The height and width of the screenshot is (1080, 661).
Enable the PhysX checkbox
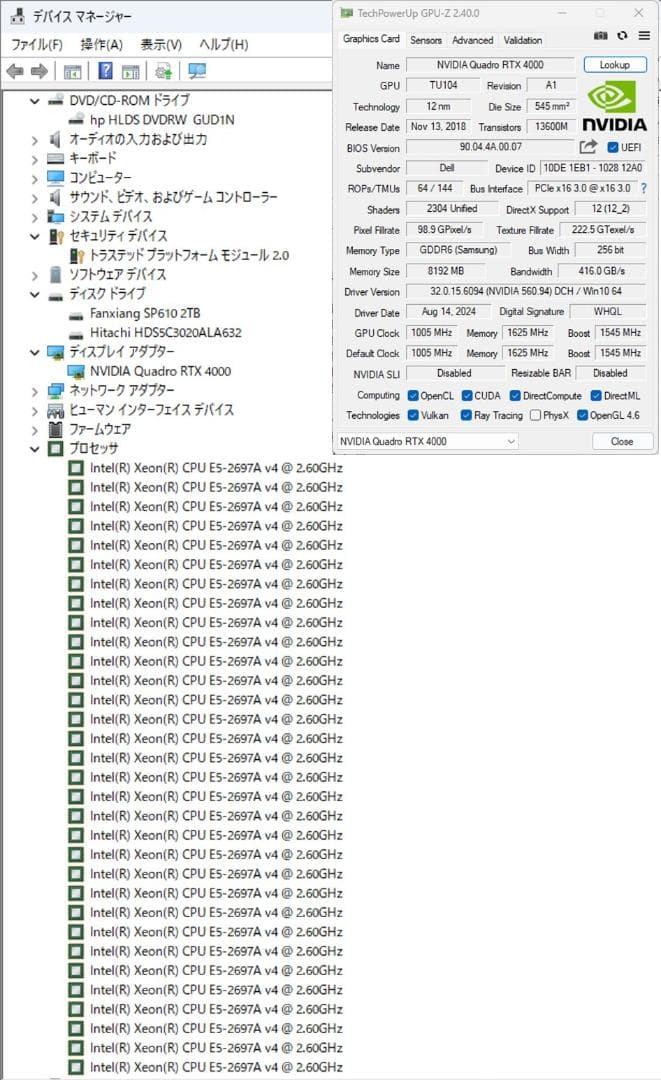[x=535, y=415]
